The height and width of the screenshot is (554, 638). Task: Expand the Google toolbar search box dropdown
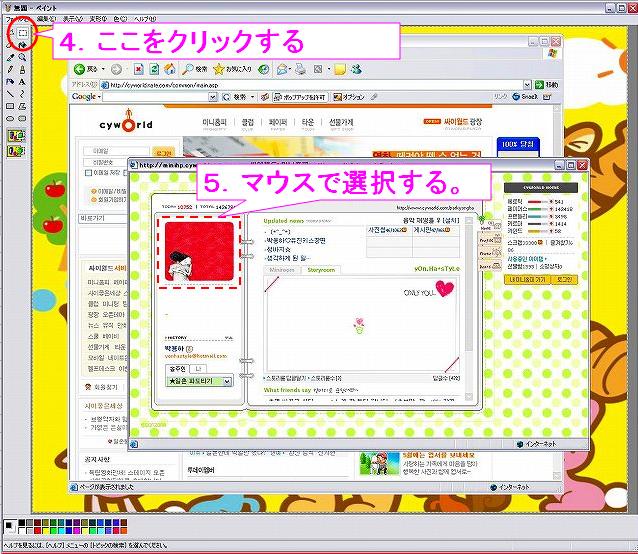pyautogui.click(x=213, y=97)
